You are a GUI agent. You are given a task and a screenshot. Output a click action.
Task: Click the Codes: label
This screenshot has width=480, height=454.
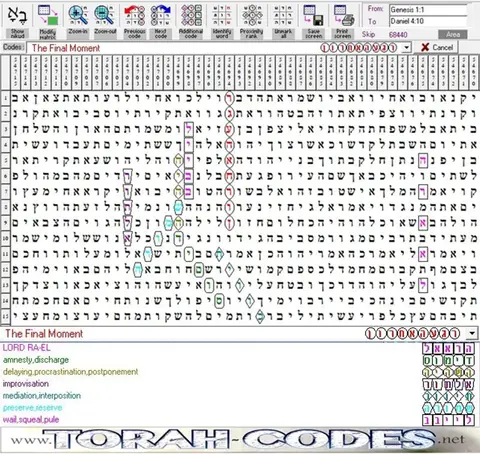(14, 47)
